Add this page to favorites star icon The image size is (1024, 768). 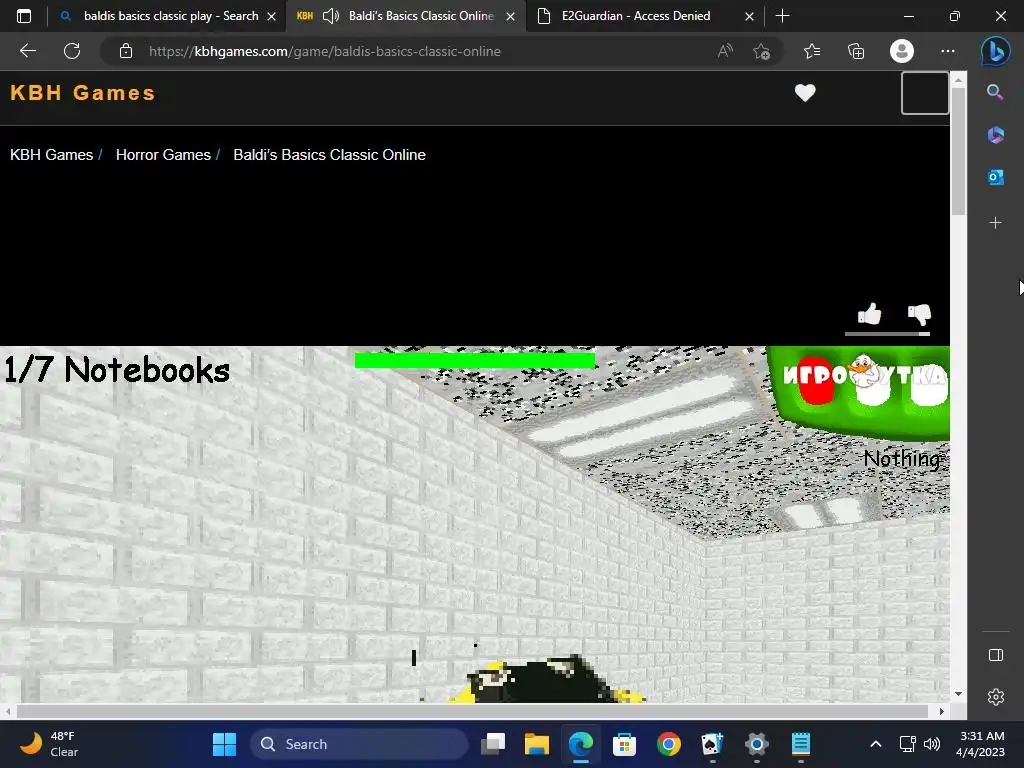click(x=761, y=51)
